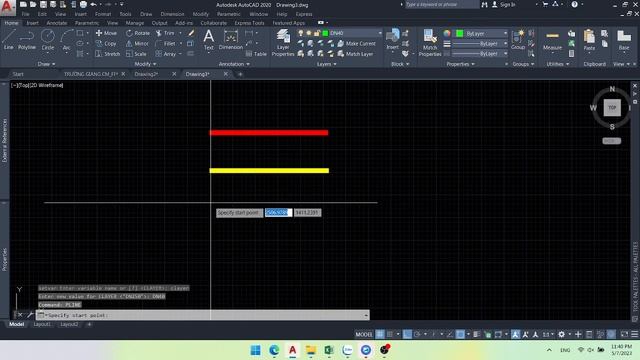Select the Dimension tool

231,40
